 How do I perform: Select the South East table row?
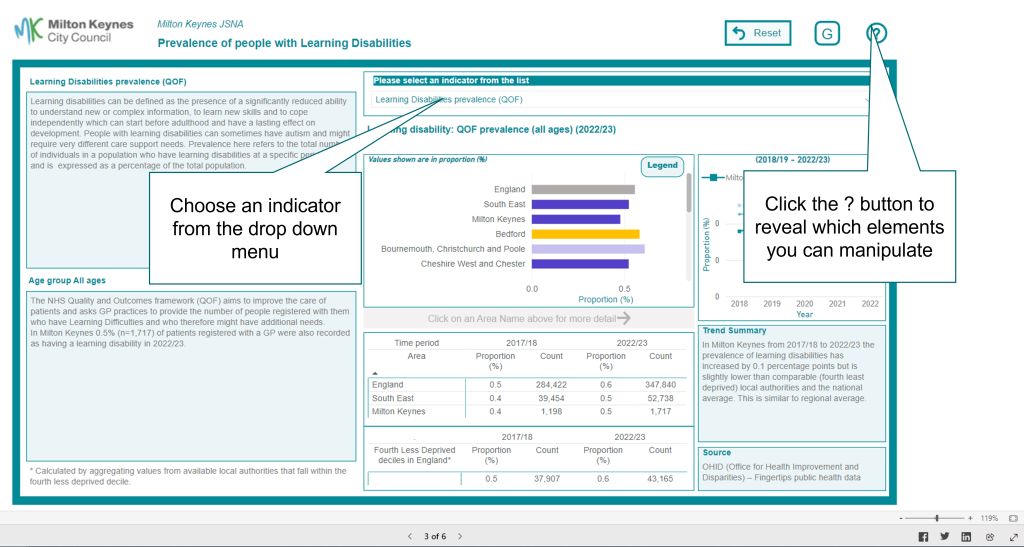528,398
